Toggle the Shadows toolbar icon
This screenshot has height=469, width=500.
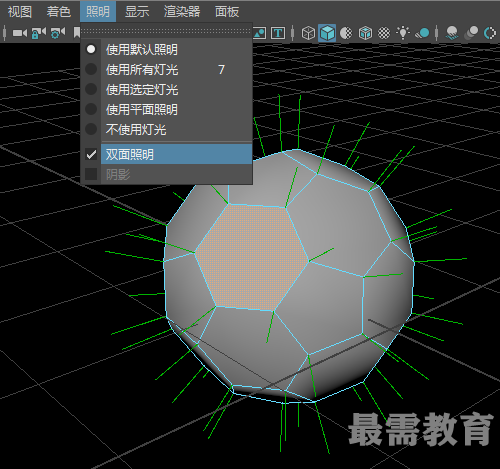pos(422,33)
